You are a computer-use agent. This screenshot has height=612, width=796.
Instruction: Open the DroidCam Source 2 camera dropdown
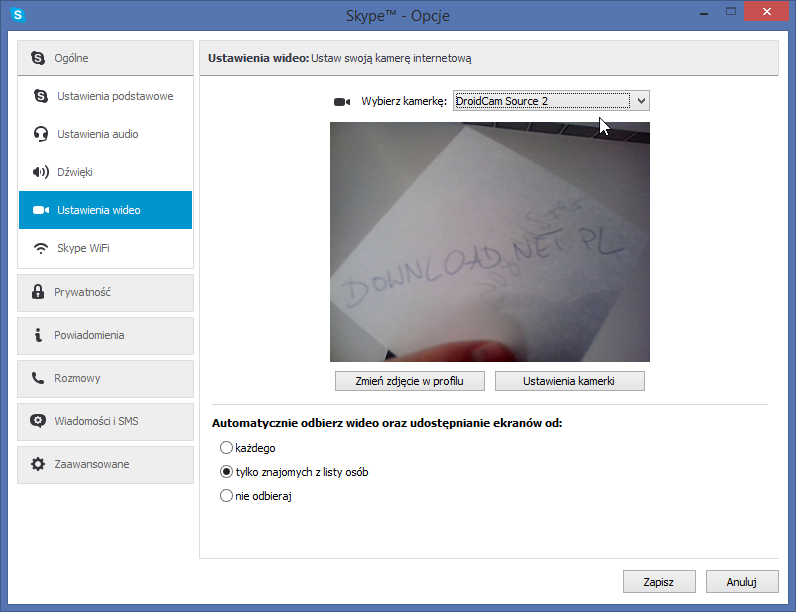pyautogui.click(x=551, y=101)
